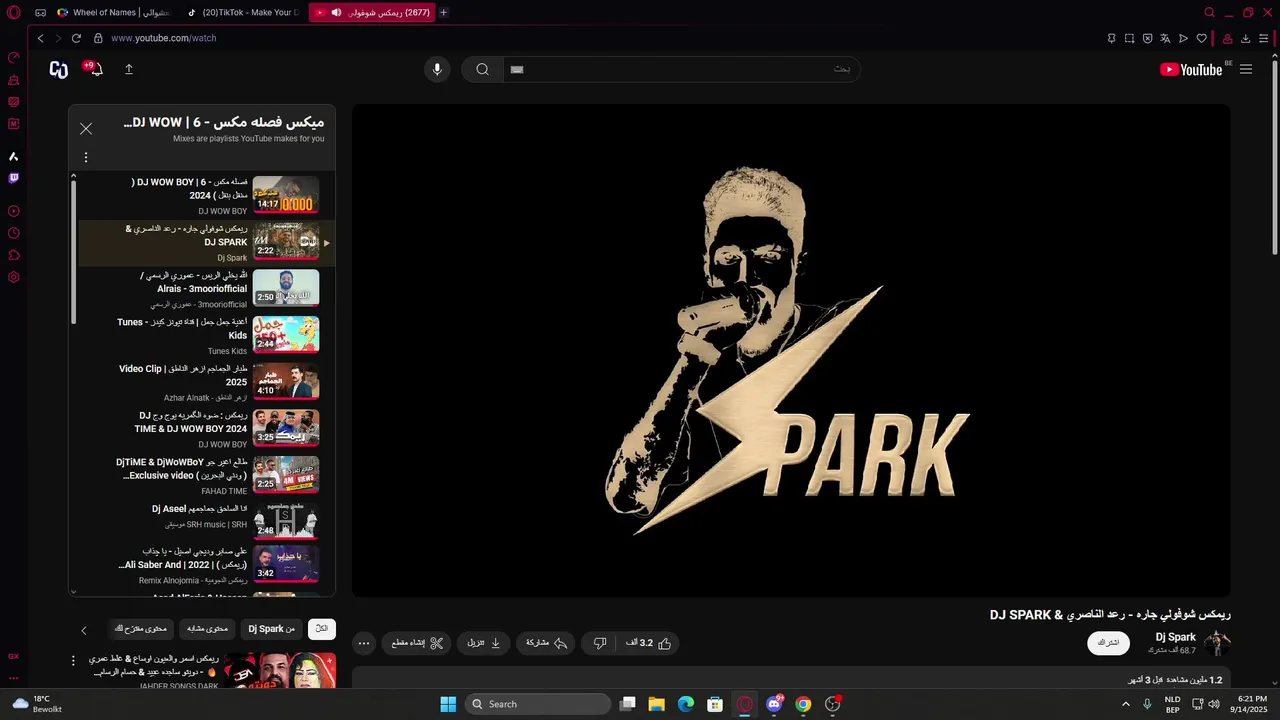Image resolution: width=1280 pixels, height=720 pixels.
Task: Open YouTube notifications bell
Action: tap(96, 69)
